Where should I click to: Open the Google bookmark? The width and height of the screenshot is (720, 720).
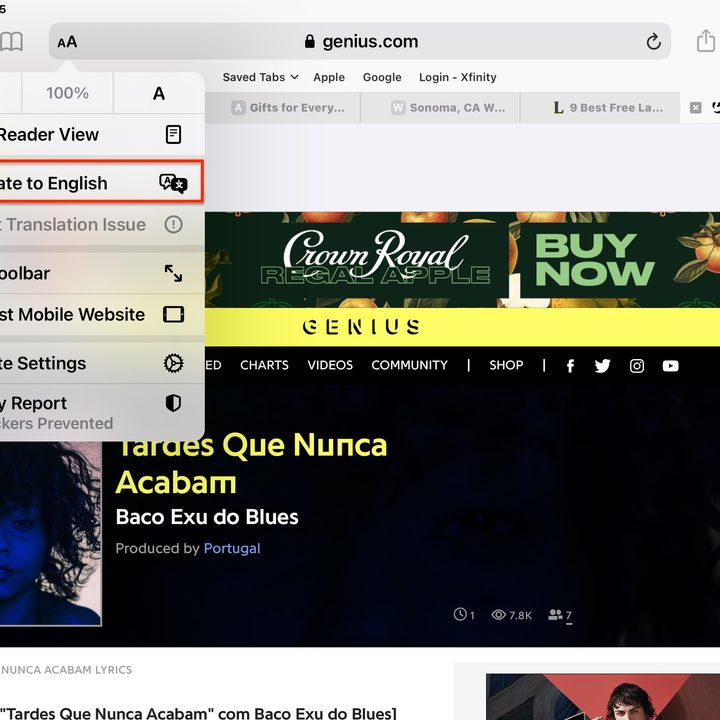(x=382, y=77)
